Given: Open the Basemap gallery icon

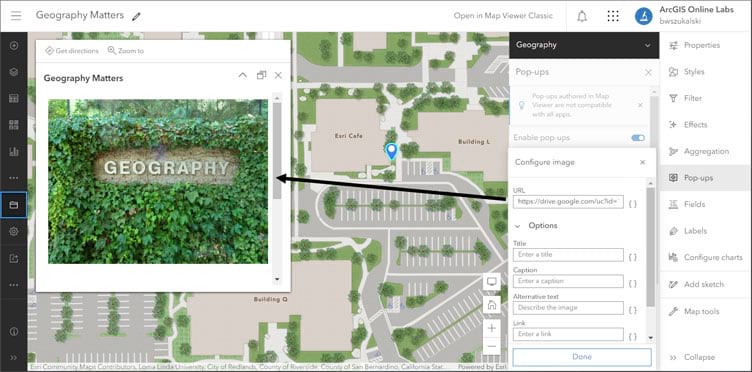Looking at the screenshot, I should [14, 125].
